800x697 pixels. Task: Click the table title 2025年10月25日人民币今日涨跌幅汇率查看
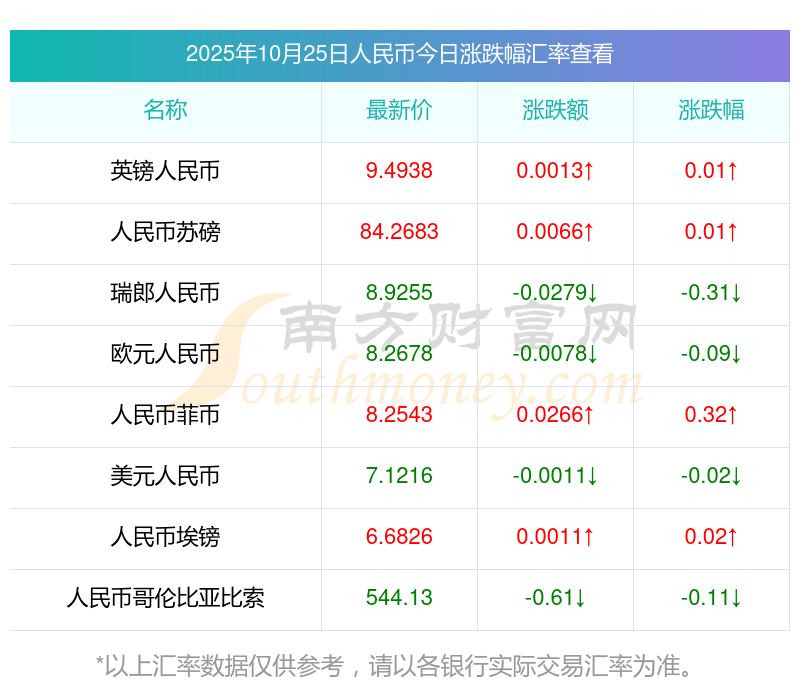[399, 54]
